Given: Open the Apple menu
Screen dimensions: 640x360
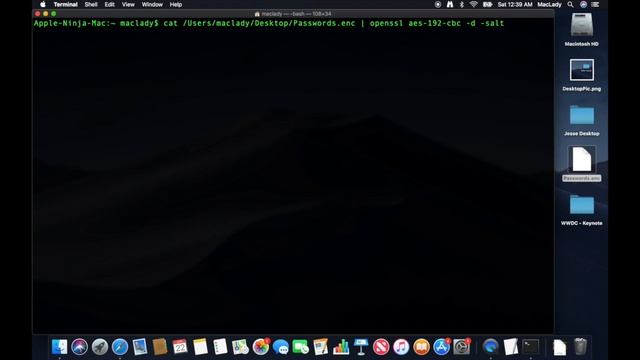Looking at the screenshot, I should [43, 4].
